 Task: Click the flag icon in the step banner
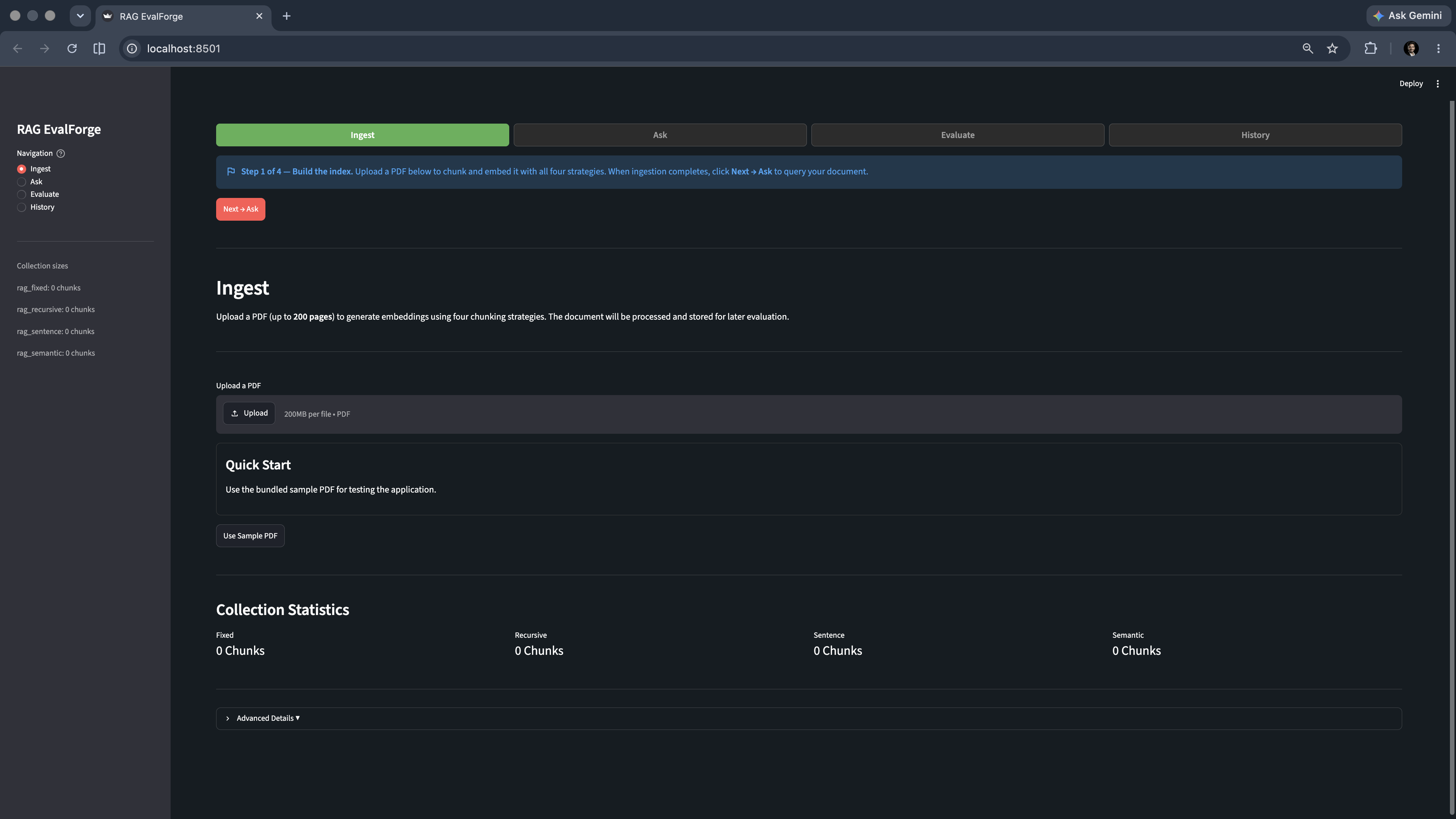tap(231, 171)
